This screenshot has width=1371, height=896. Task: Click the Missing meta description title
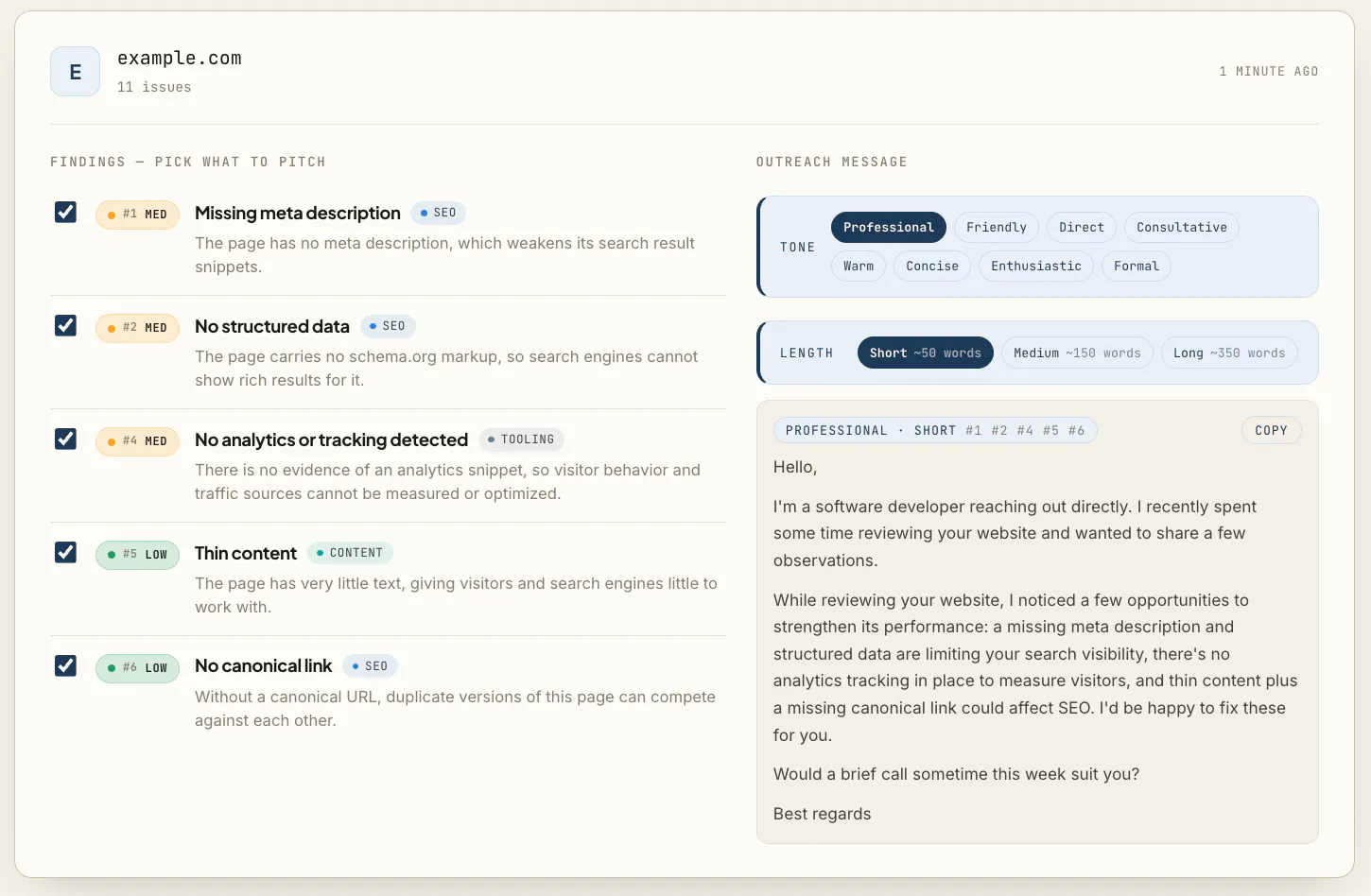(x=298, y=213)
